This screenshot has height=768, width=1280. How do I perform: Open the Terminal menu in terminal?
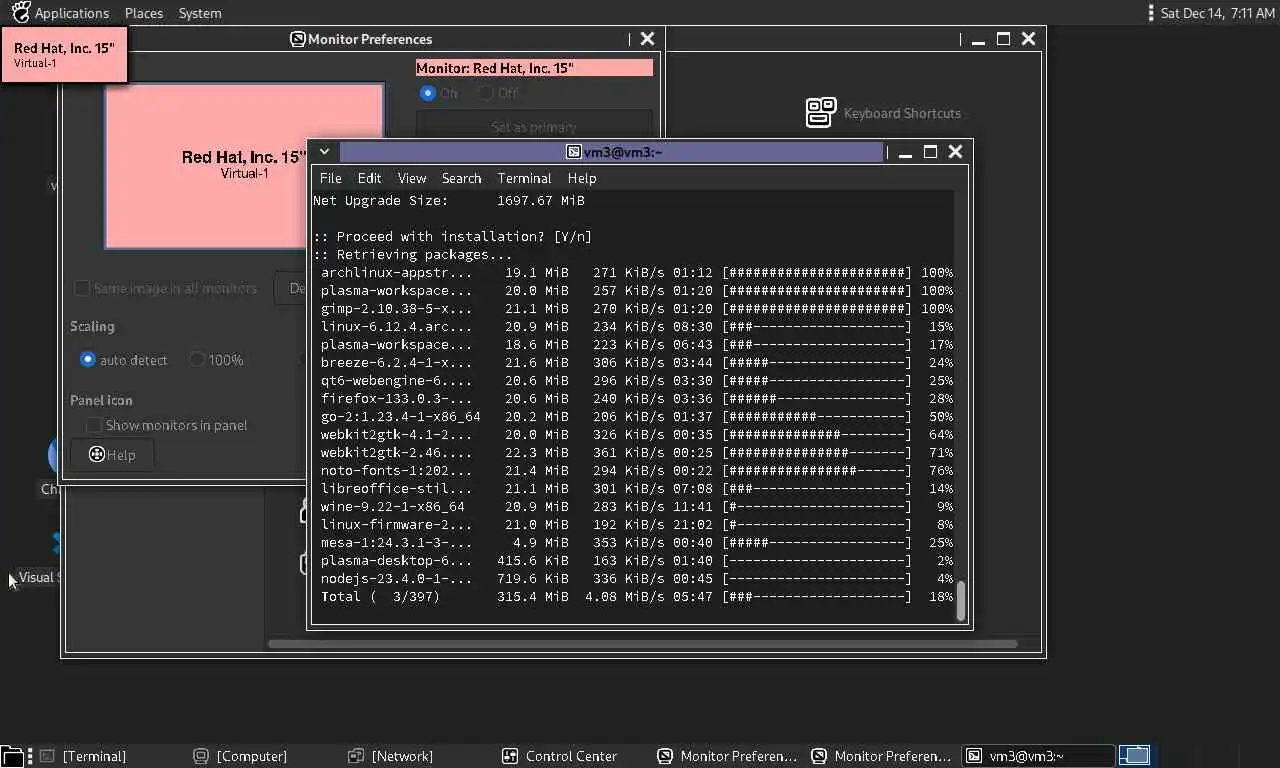[x=524, y=178]
